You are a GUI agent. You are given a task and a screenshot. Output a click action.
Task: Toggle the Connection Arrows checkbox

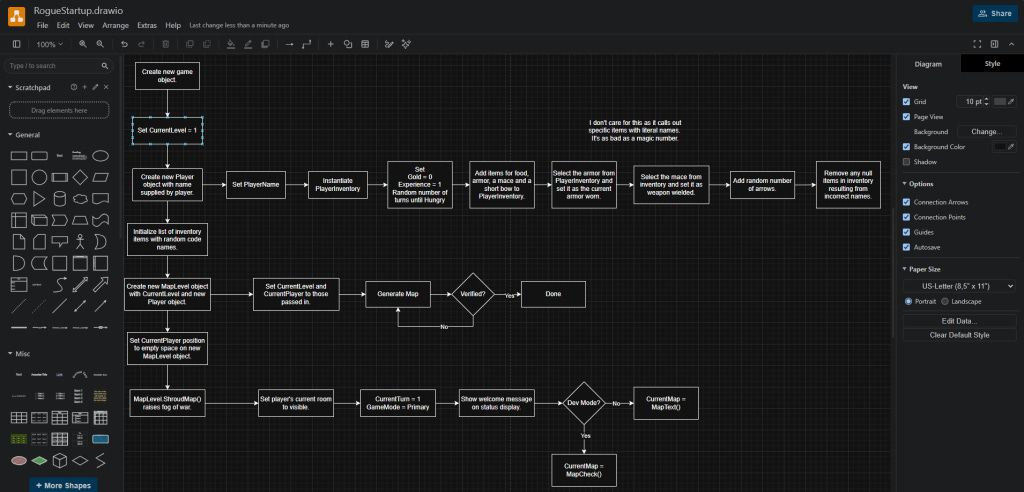[906, 203]
